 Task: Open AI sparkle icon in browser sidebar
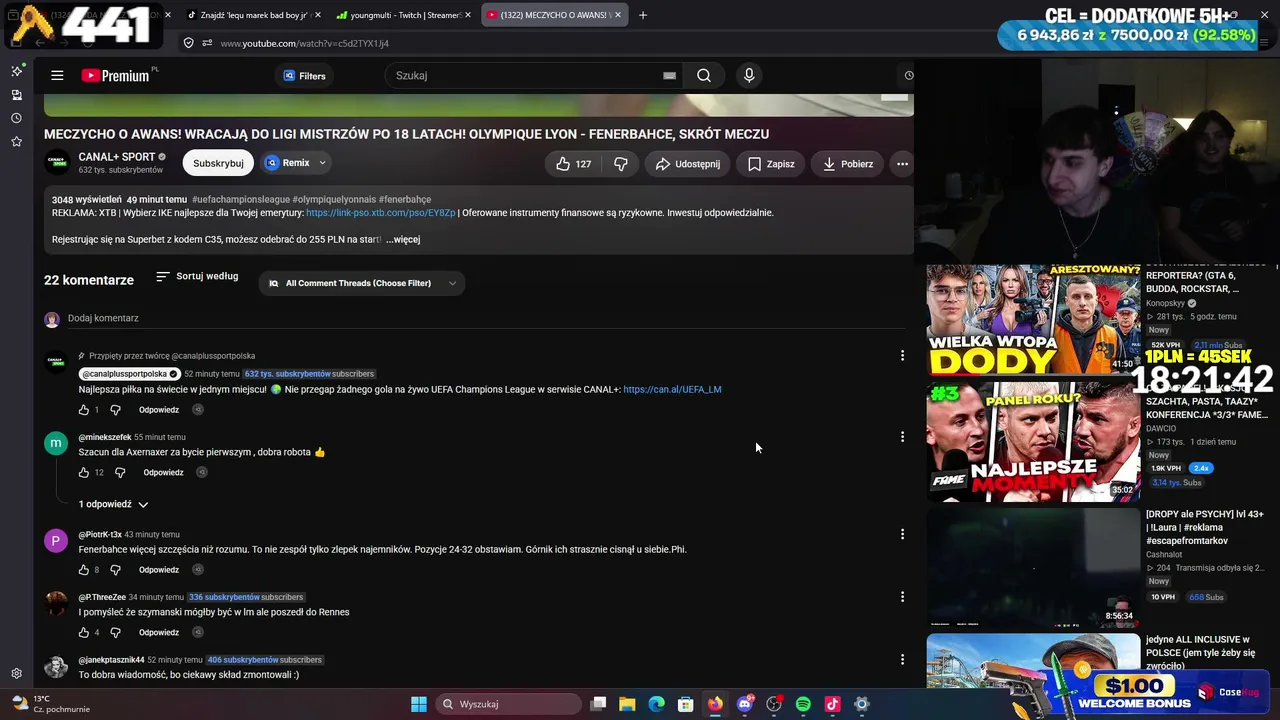tap(16, 71)
